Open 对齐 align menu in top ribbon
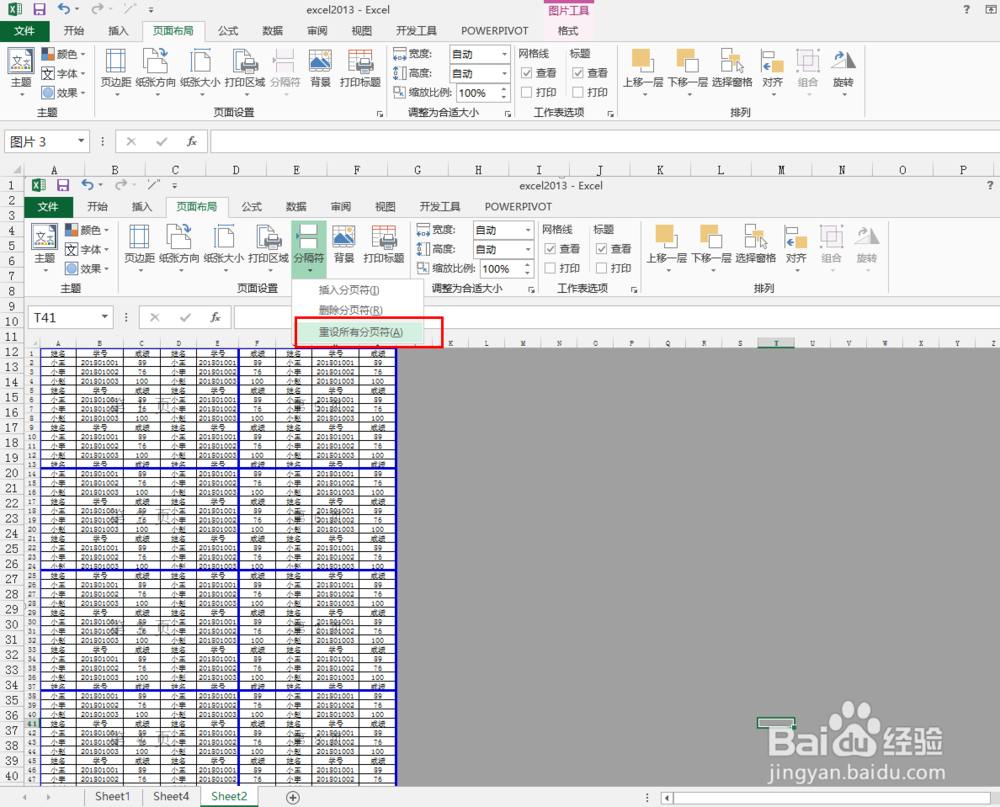 [772, 71]
